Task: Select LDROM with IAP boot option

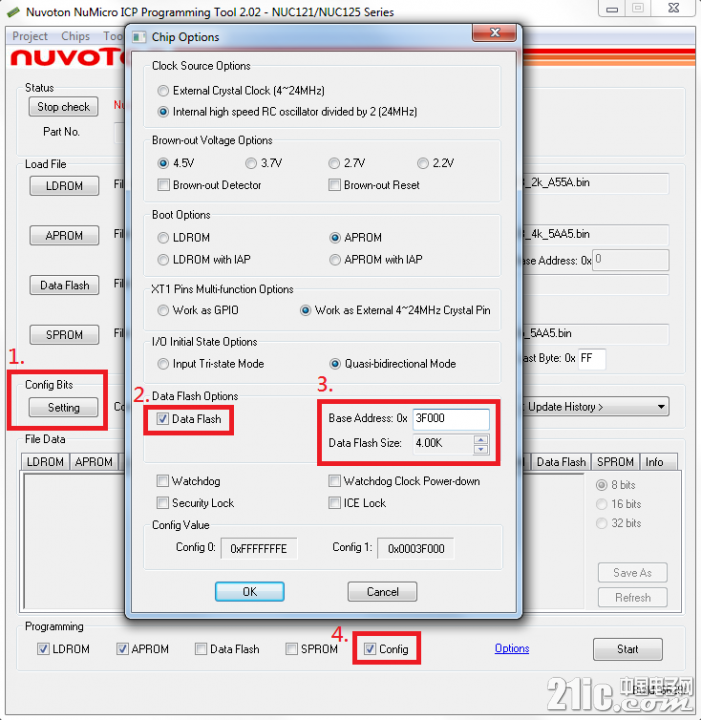Action: click(163, 259)
